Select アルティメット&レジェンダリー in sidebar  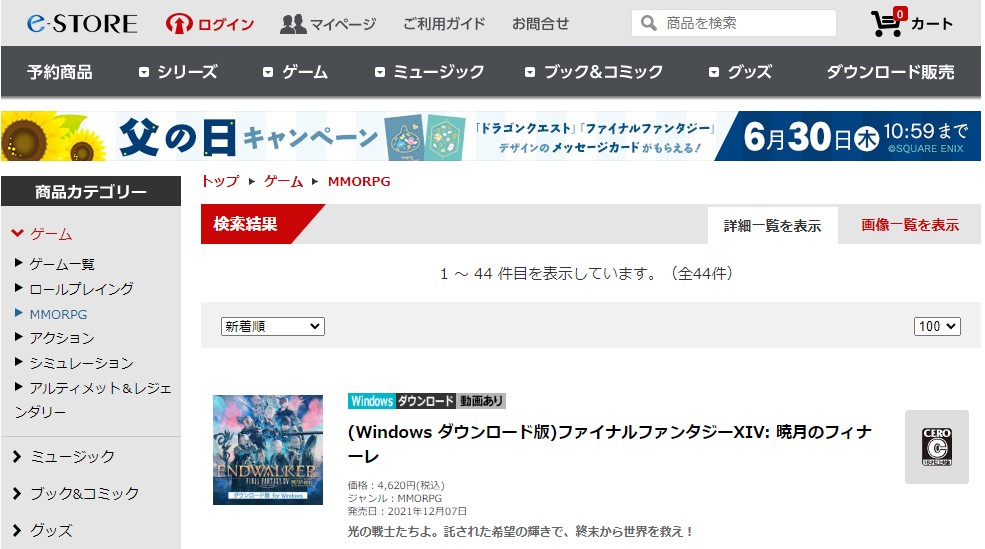[92, 400]
